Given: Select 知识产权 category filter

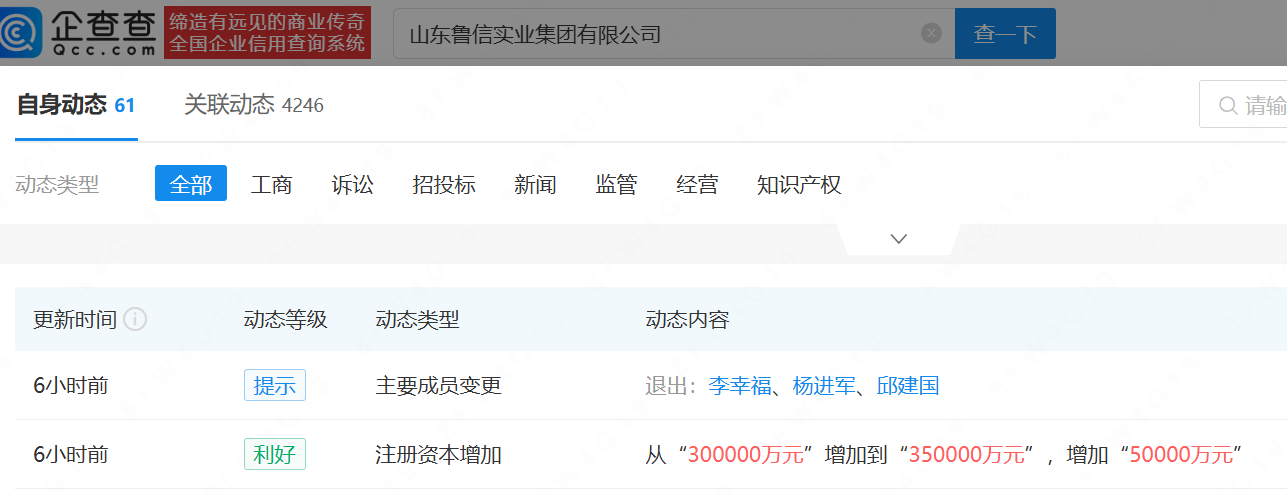Looking at the screenshot, I should tap(799, 184).
